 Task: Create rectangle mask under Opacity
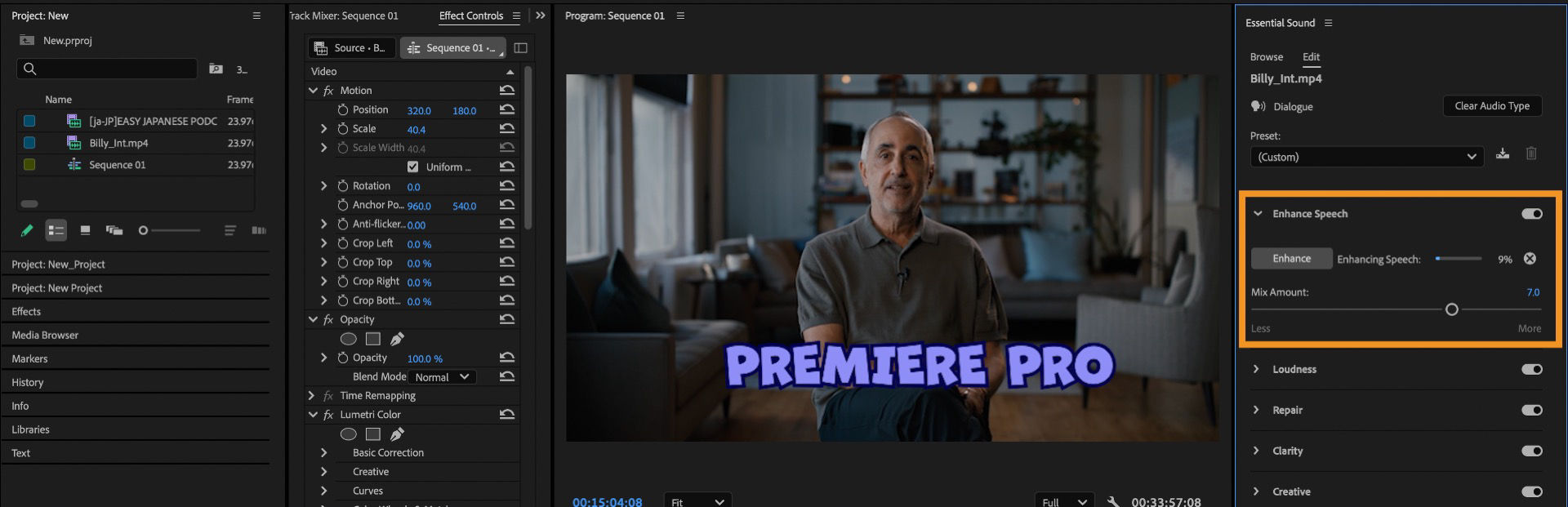click(x=373, y=339)
